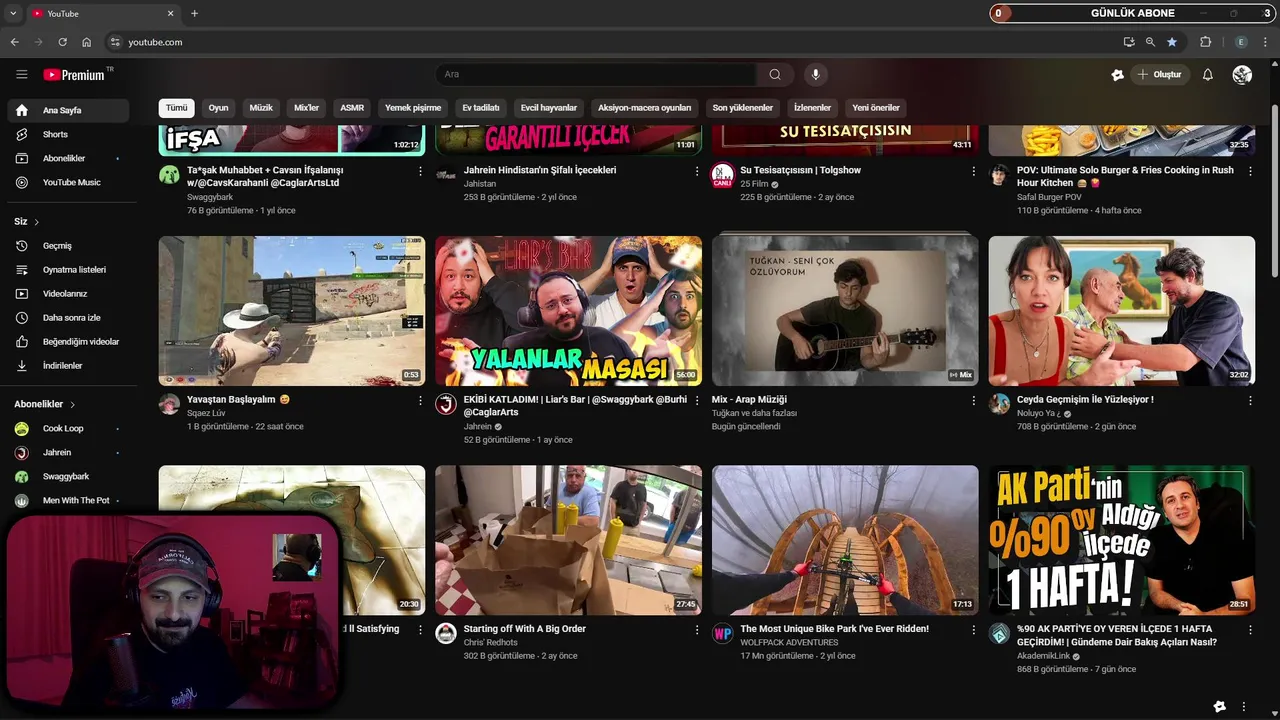Open Abonelikler in the sidebar
The height and width of the screenshot is (720, 1280).
click(x=68, y=158)
